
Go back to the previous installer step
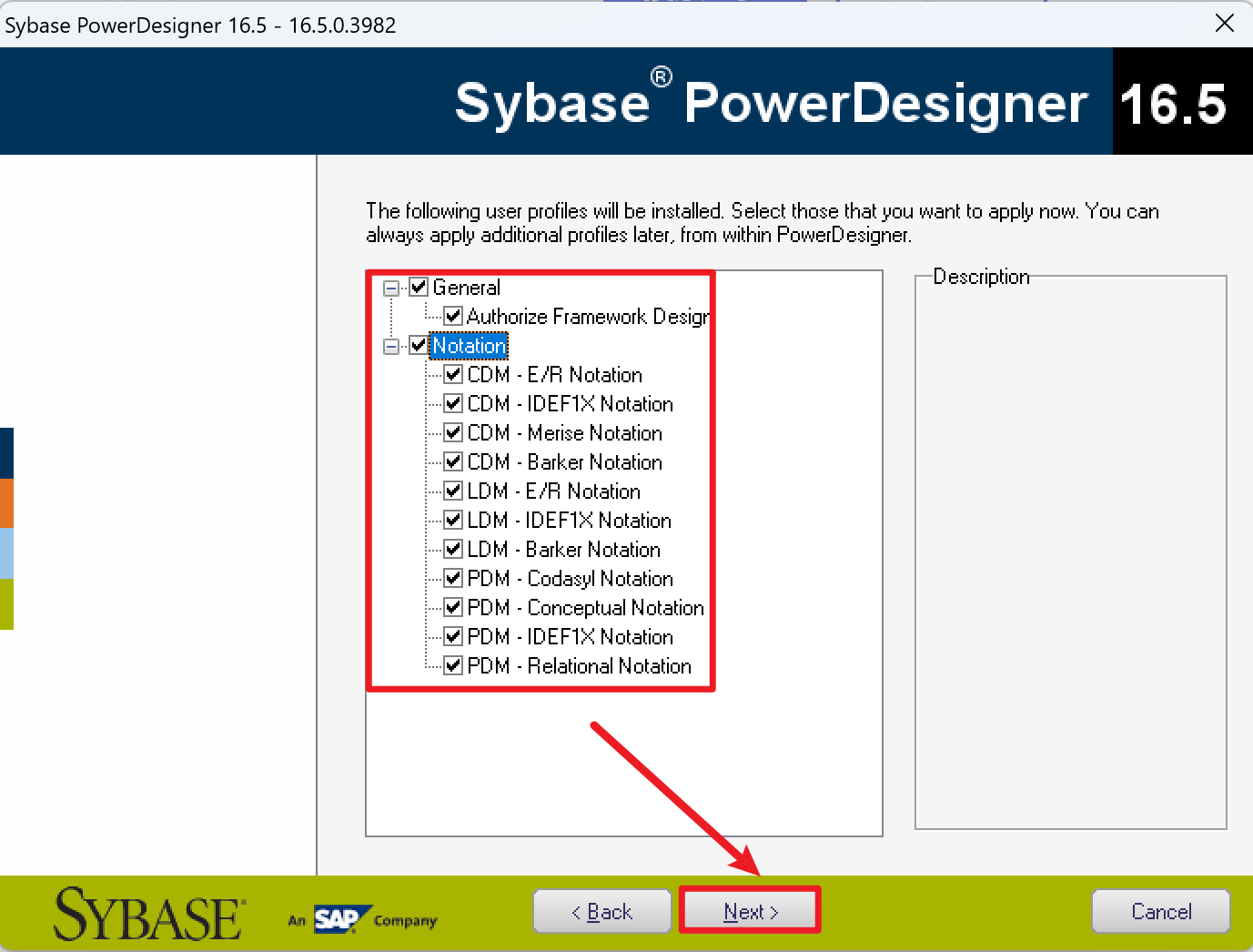coord(601,911)
